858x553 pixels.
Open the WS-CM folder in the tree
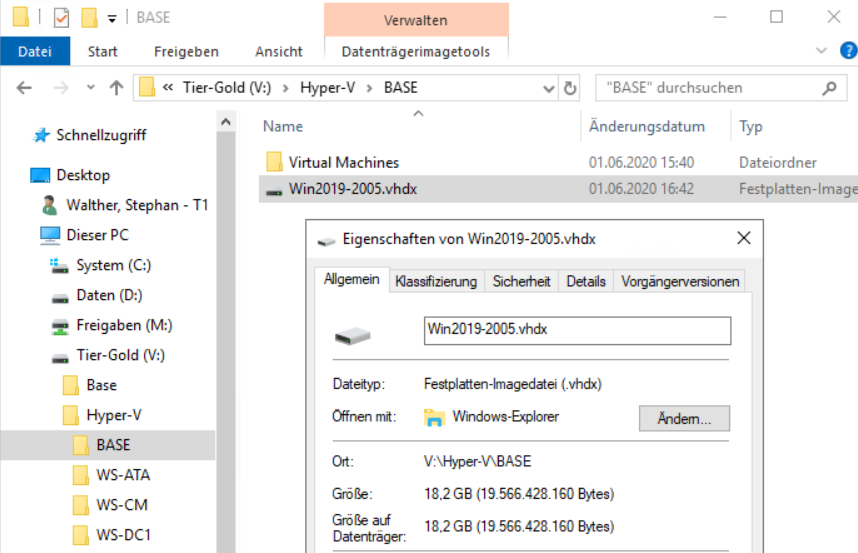click(122, 505)
